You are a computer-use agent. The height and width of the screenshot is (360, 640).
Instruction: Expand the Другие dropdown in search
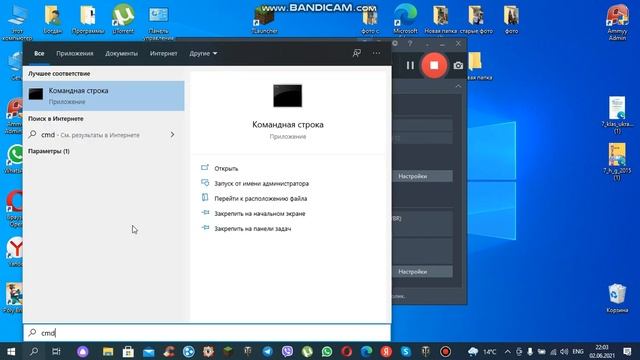tap(203, 53)
